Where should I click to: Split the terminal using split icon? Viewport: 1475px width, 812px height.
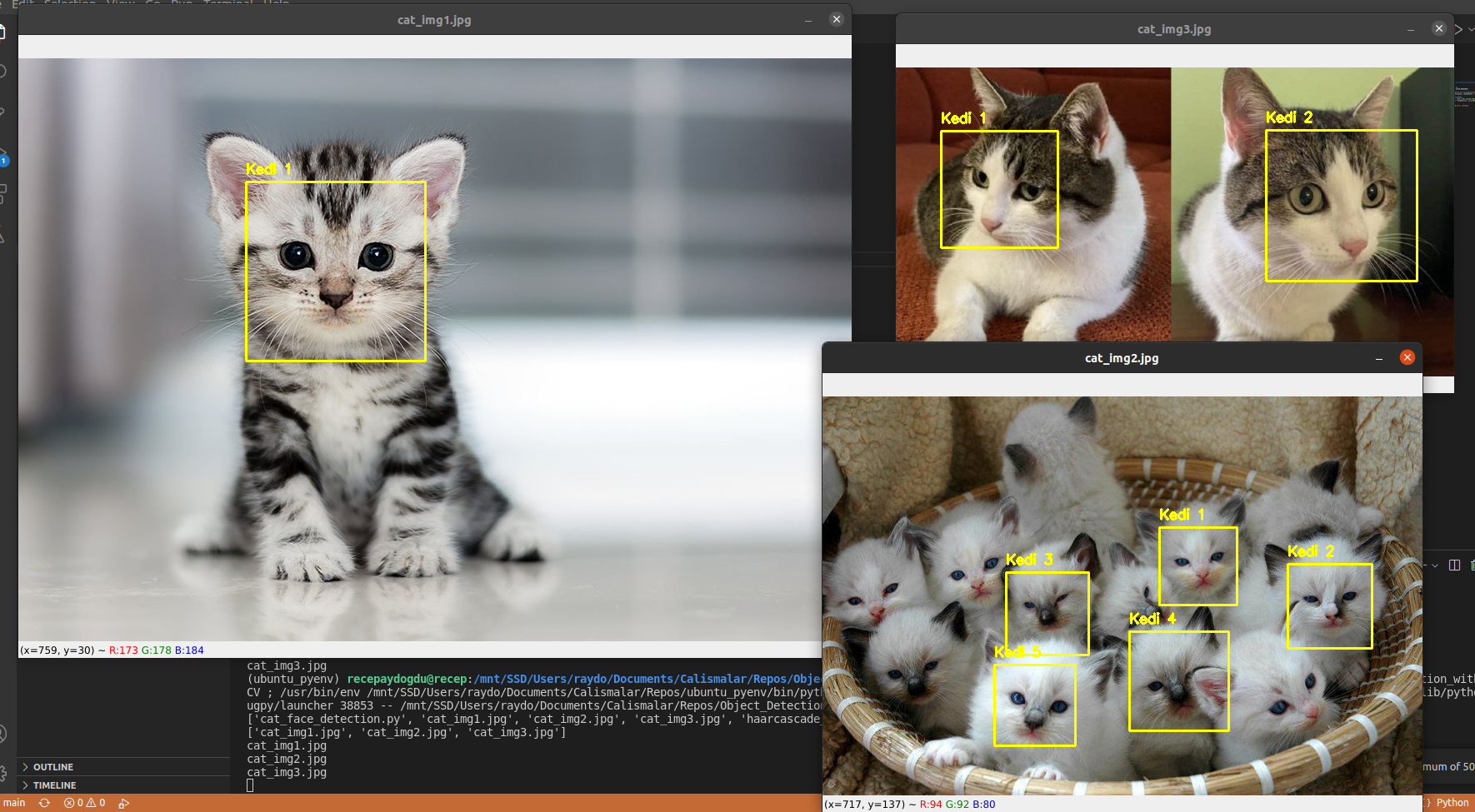[1455, 565]
